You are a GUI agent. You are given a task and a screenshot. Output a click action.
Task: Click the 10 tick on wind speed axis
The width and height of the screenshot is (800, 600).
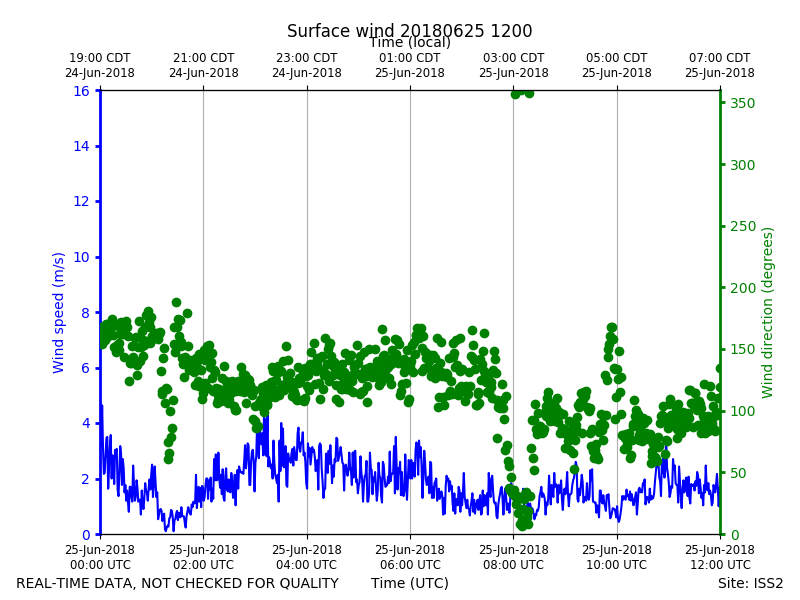coord(82,257)
